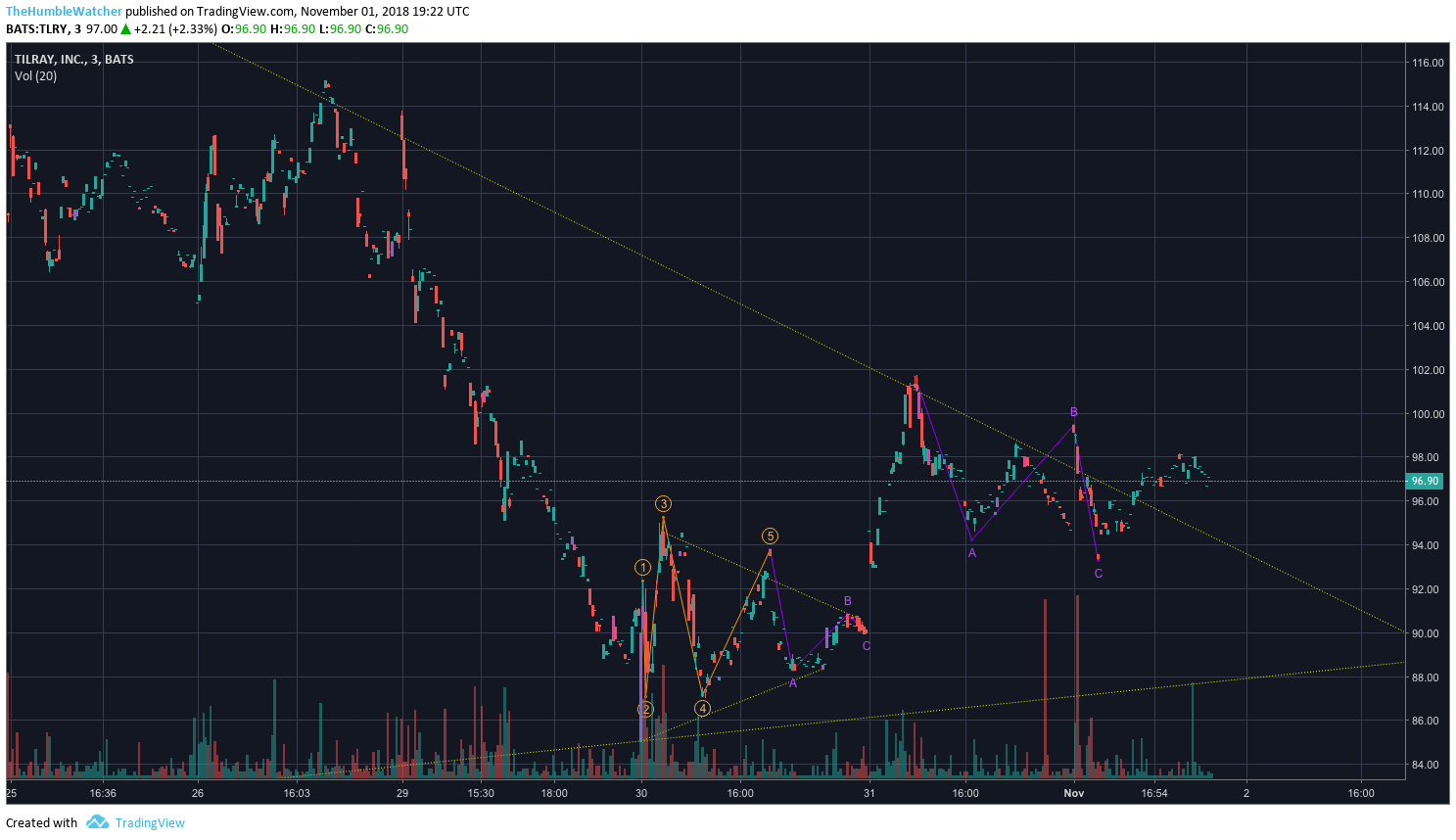Open TheHumbleWatcher author profile link
1456x840 pixels.
65,12
